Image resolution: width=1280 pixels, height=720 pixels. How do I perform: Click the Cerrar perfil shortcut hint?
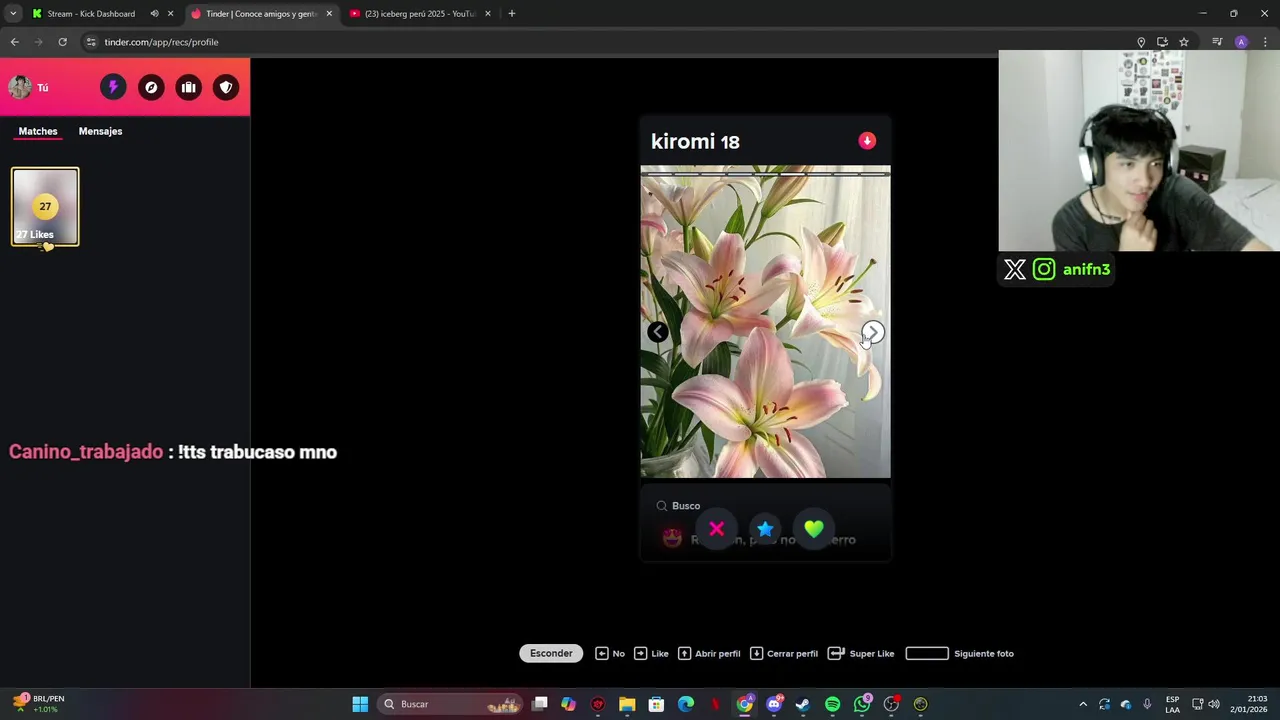[784, 653]
